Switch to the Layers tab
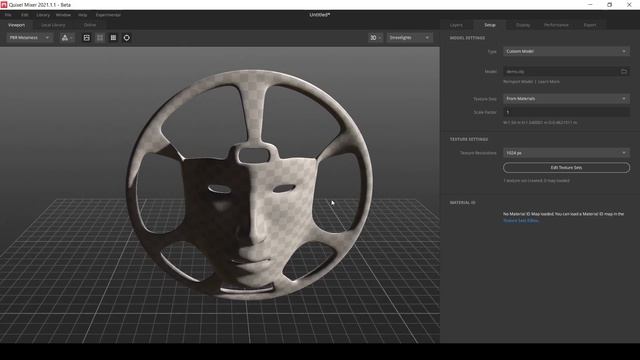 tap(456, 25)
